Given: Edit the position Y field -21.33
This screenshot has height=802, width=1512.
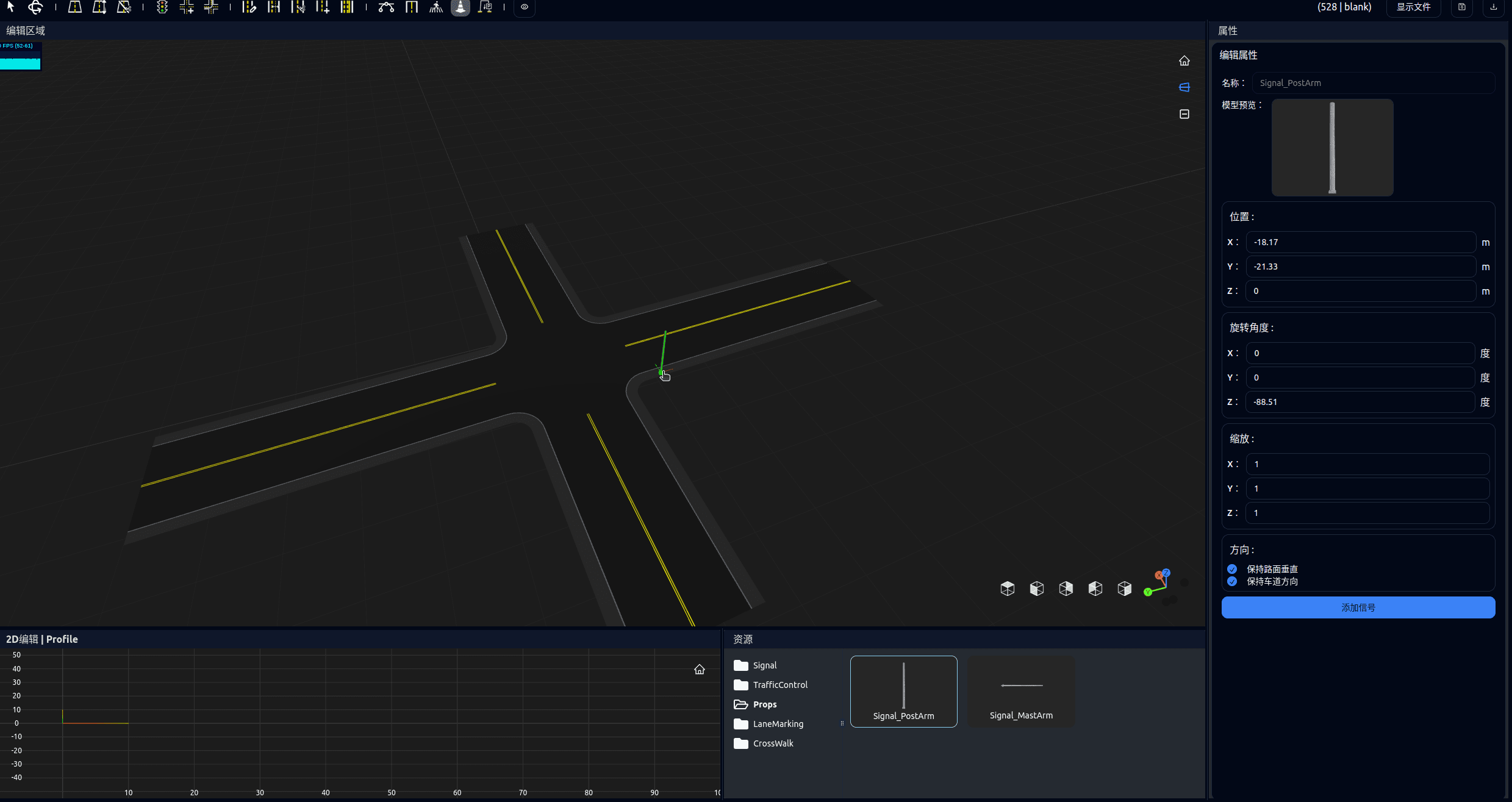Looking at the screenshot, I should pos(1361,267).
